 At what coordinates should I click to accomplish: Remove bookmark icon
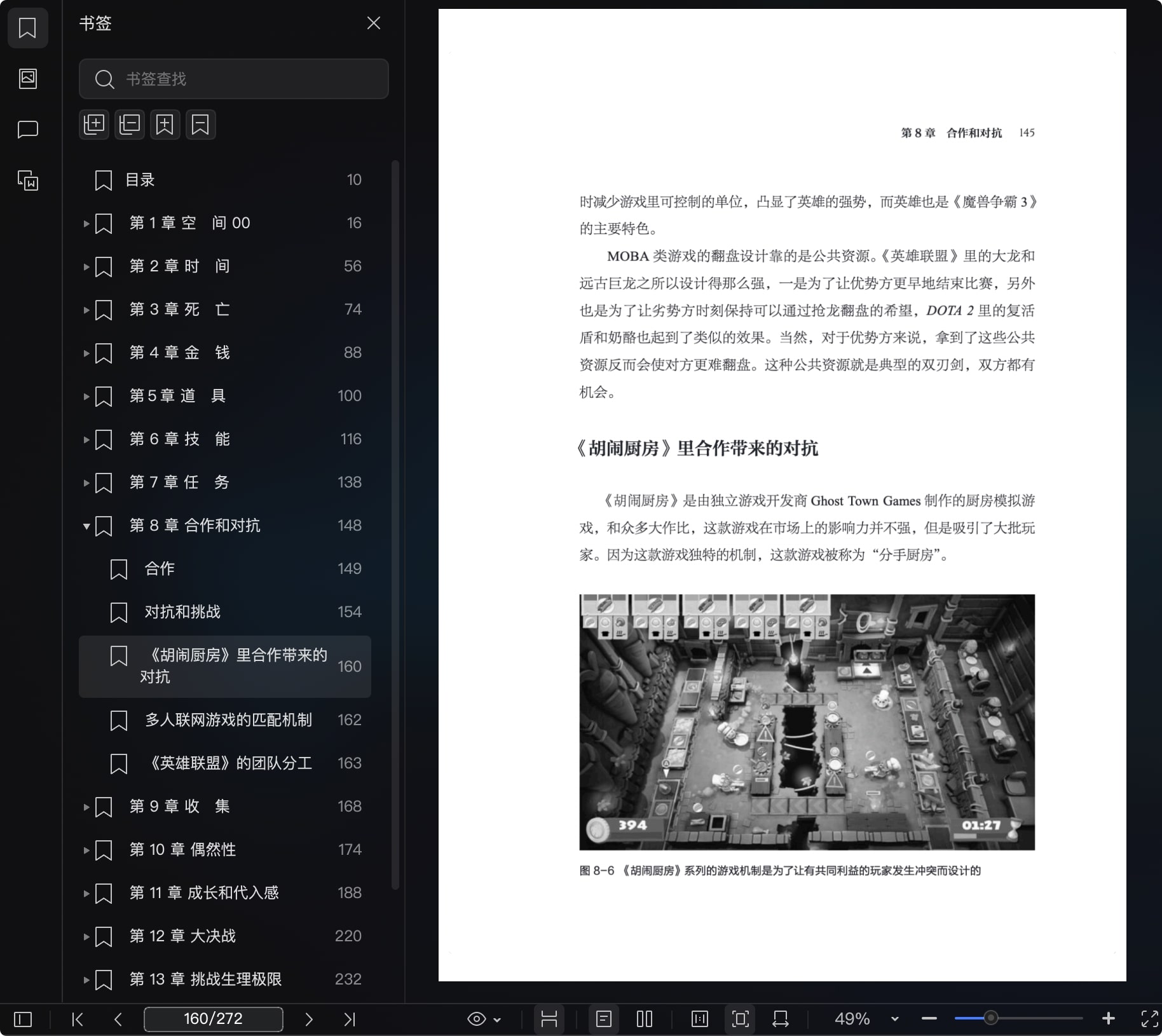[201, 124]
